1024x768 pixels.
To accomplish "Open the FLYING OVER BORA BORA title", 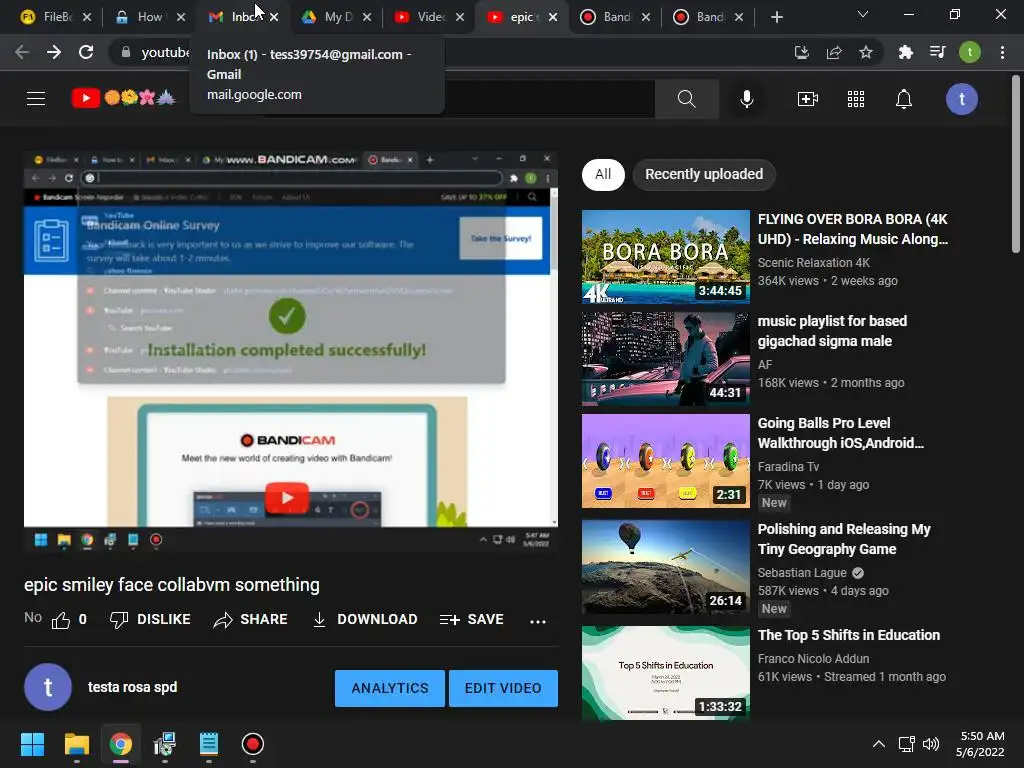I will [x=853, y=229].
